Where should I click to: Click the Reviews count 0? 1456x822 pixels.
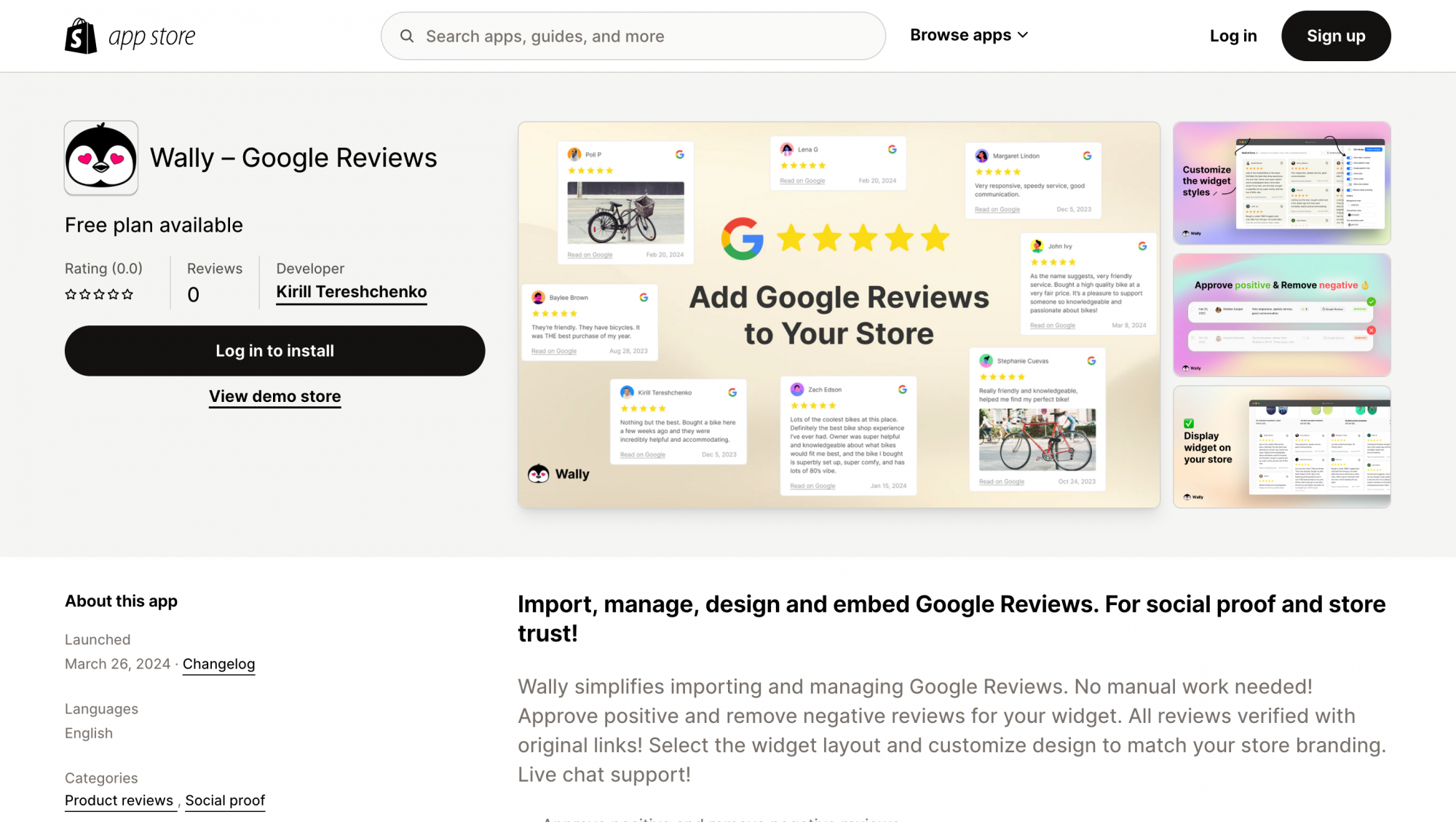tap(193, 294)
